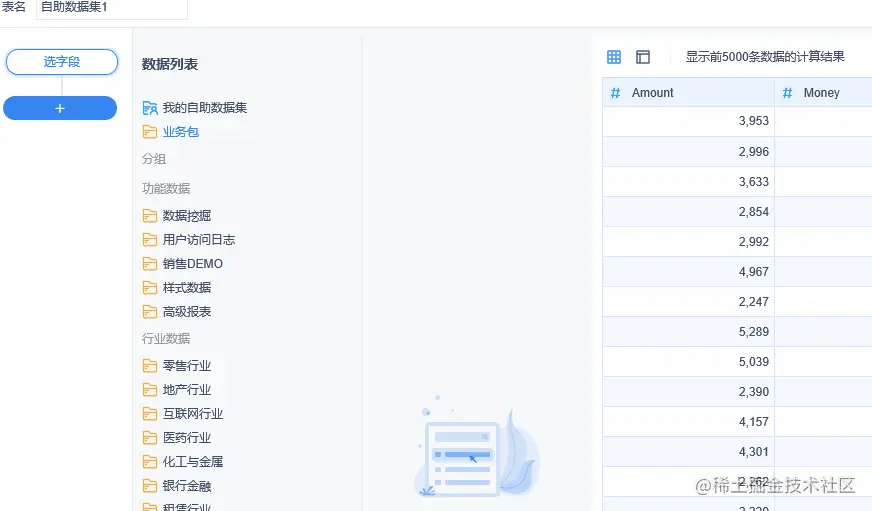Select the Amount cell 4,157

pyautogui.click(x=688, y=421)
